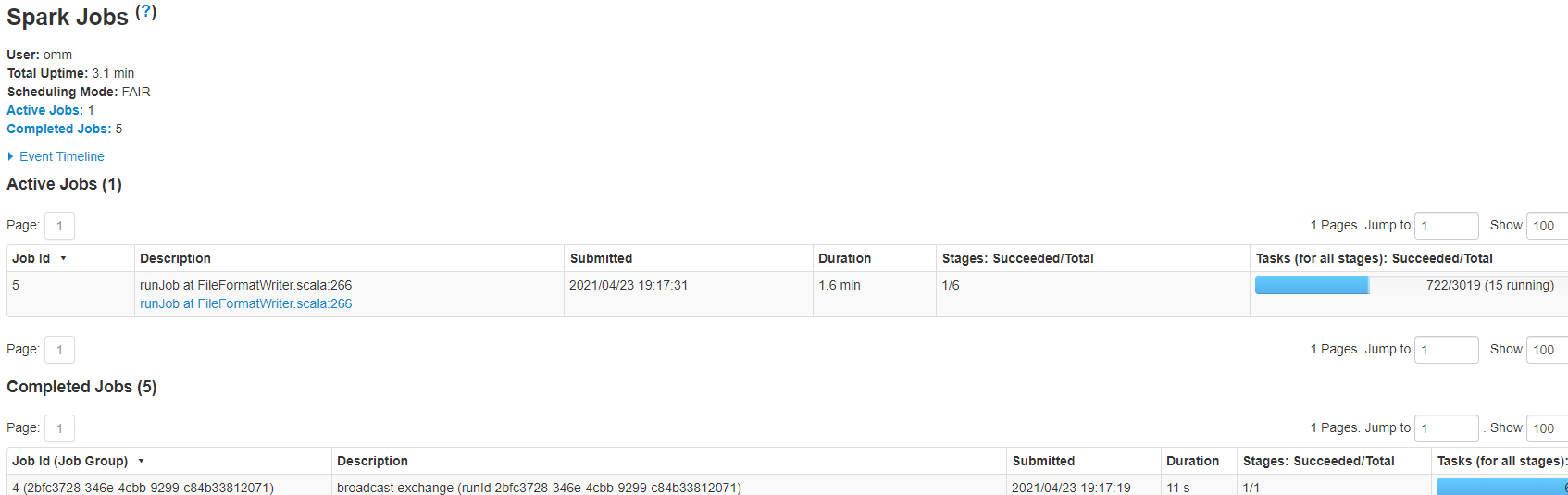Sort active jobs by Duration column header

click(844, 258)
